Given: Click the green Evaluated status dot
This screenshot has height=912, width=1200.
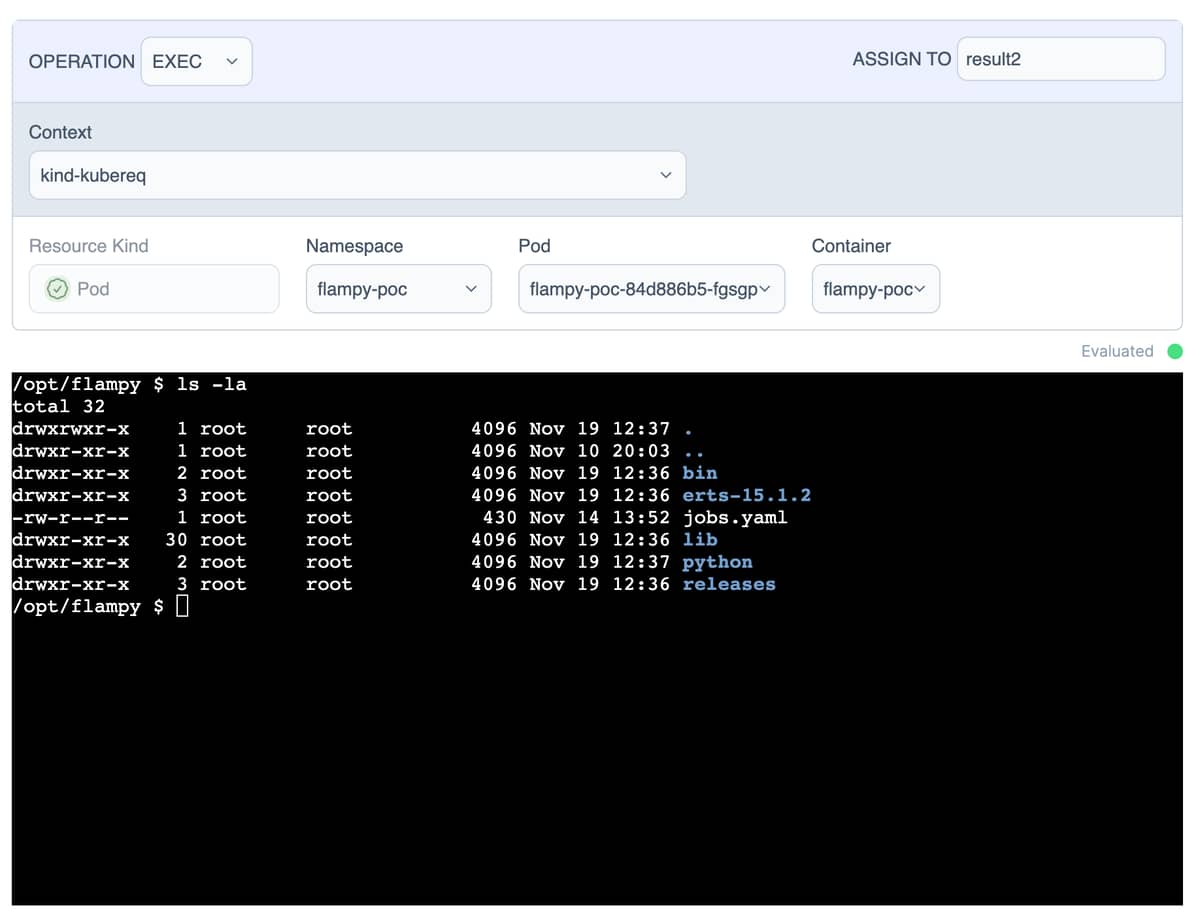Looking at the screenshot, I should tap(1175, 351).
